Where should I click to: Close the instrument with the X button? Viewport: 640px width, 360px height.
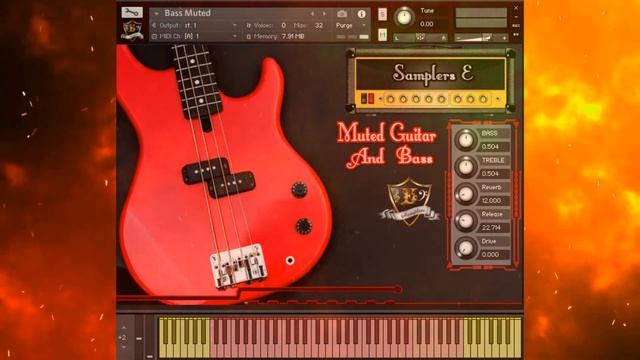516,8
